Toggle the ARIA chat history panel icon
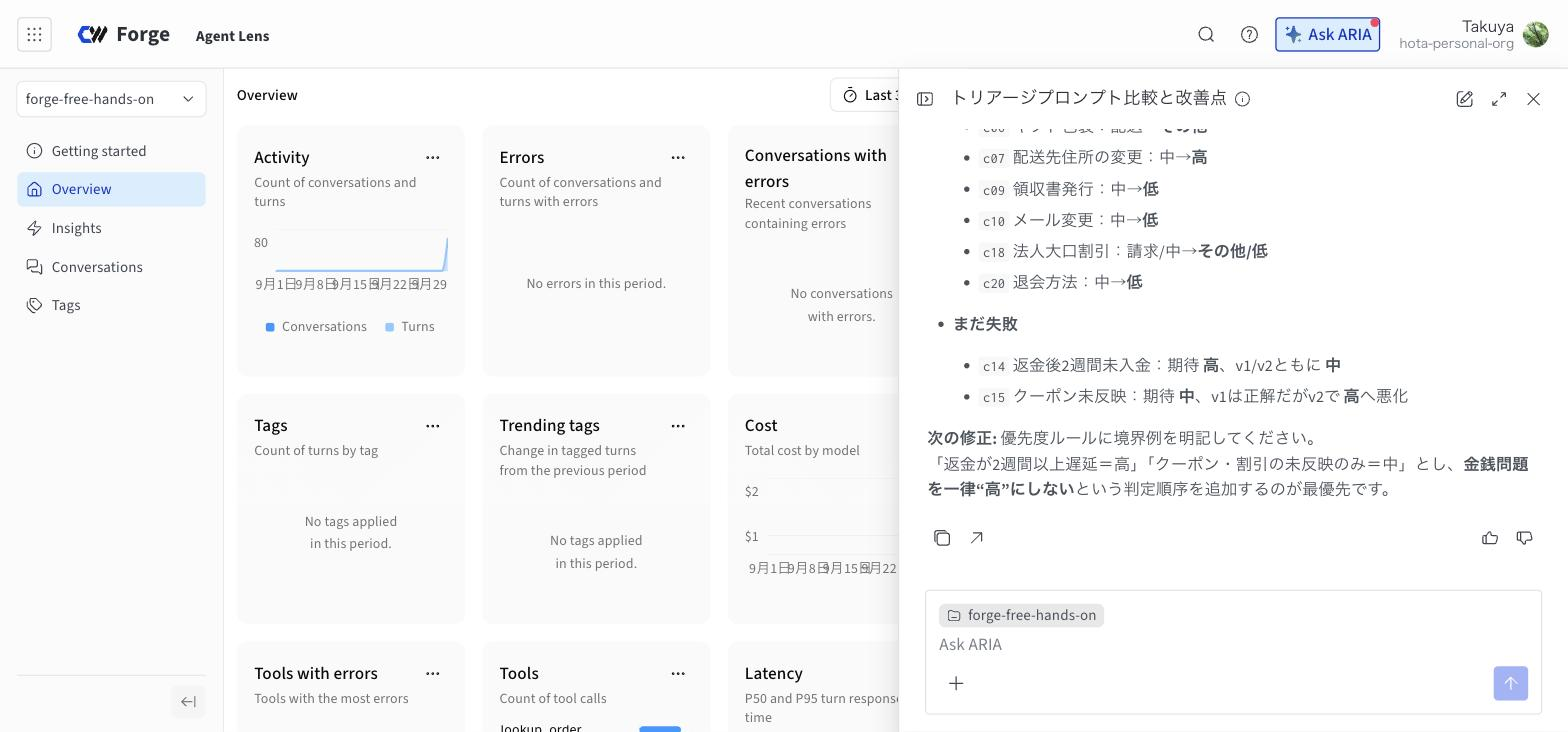The height and width of the screenshot is (732, 1568). (925, 99)
